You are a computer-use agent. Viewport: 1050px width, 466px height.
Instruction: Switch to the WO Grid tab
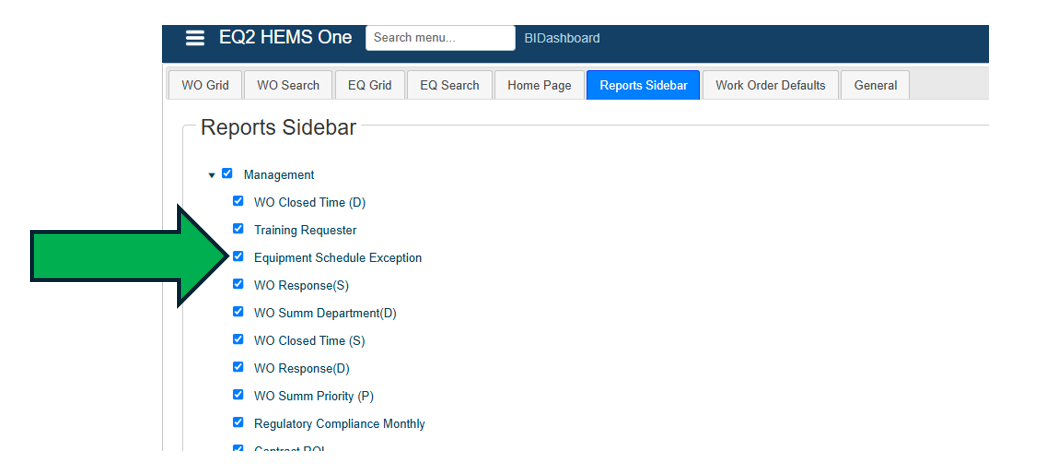point(205,86)
